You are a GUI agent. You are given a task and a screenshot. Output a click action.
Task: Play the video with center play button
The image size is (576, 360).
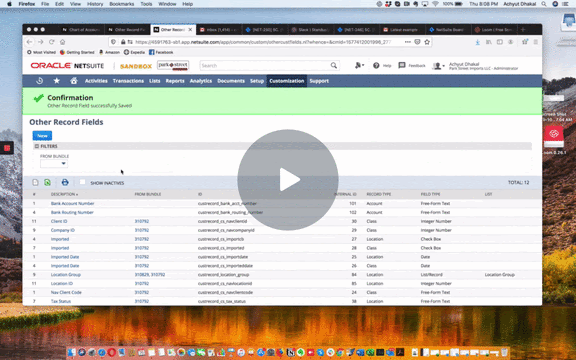[x=288, y=180]
